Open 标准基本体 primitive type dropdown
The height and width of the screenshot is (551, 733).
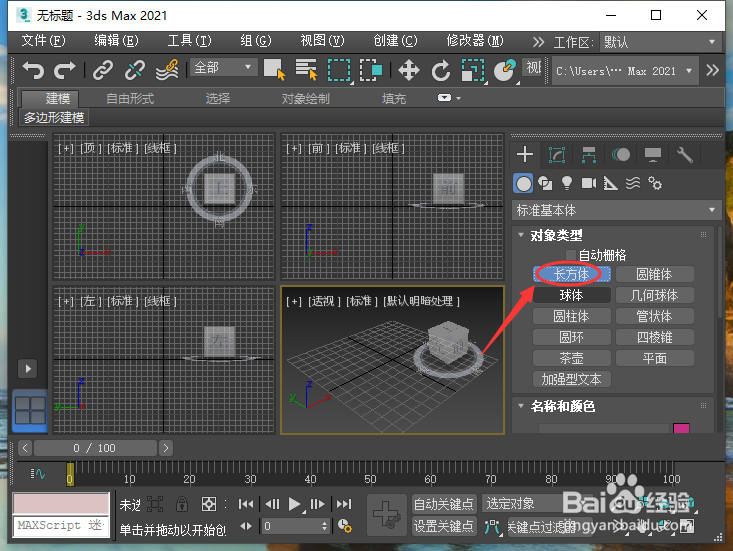617,210
